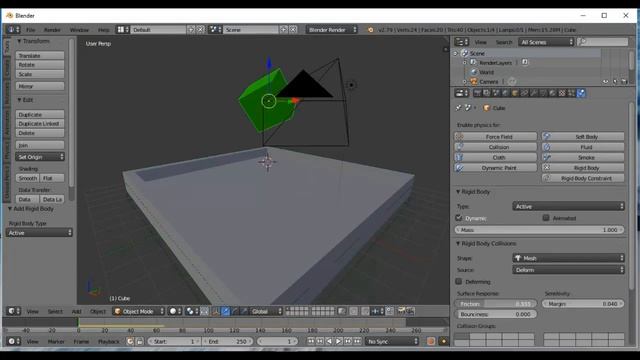The width and height of the screenshot is (640, 360).
Task: Open the World properties tab
Action: [505, 93]
